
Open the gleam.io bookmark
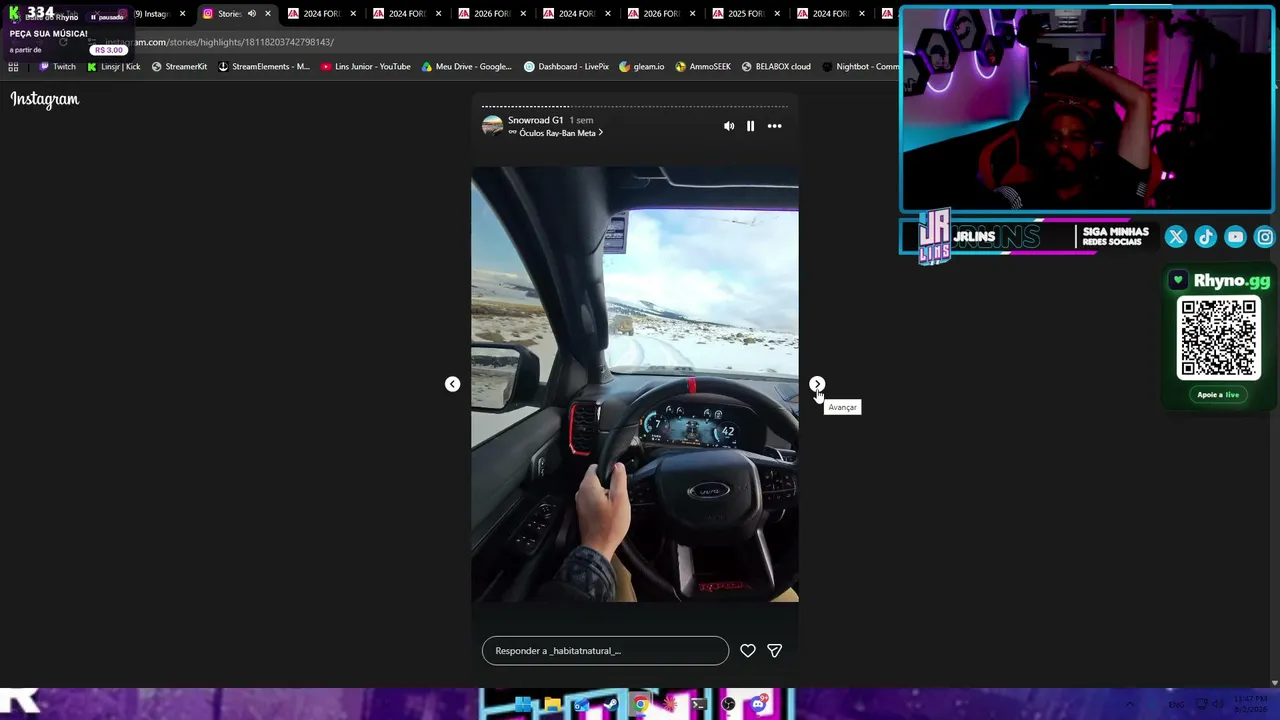641,67
